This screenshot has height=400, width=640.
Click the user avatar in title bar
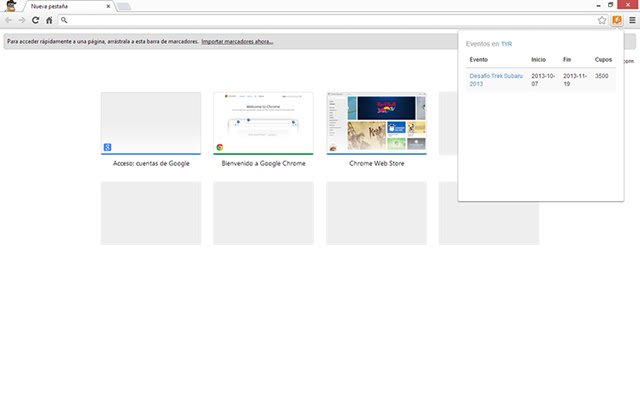tap(11, 6)
